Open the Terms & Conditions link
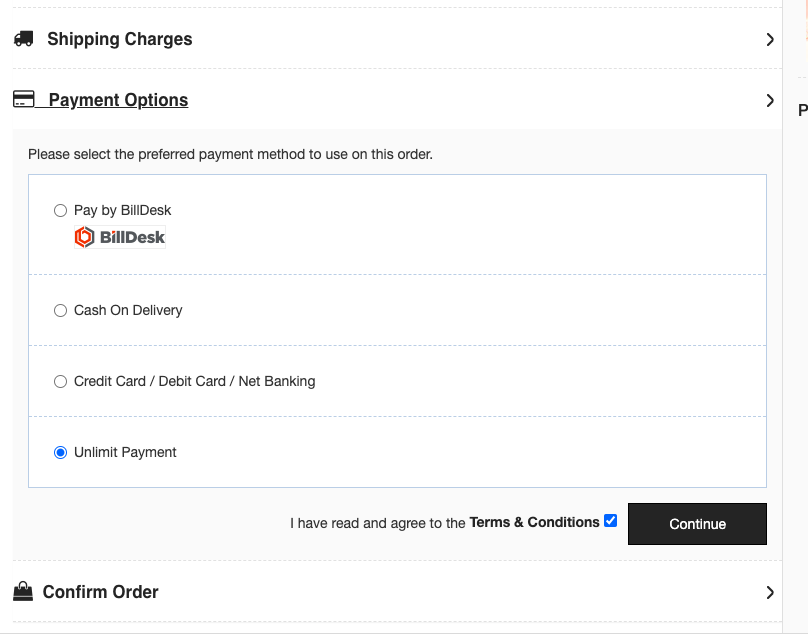The width and height of the screenshot is (808, 640). 532,521
